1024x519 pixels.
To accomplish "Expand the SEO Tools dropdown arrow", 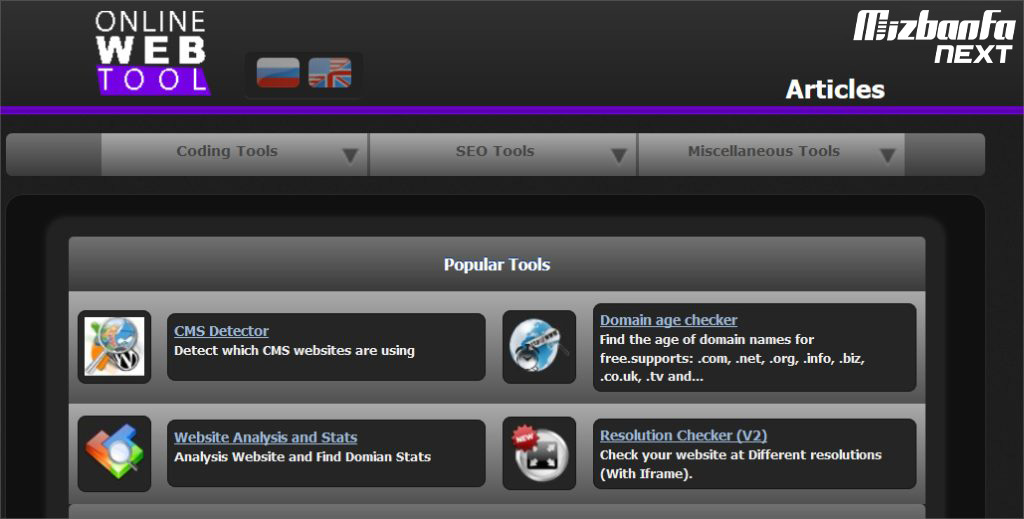I will (618, 155).
